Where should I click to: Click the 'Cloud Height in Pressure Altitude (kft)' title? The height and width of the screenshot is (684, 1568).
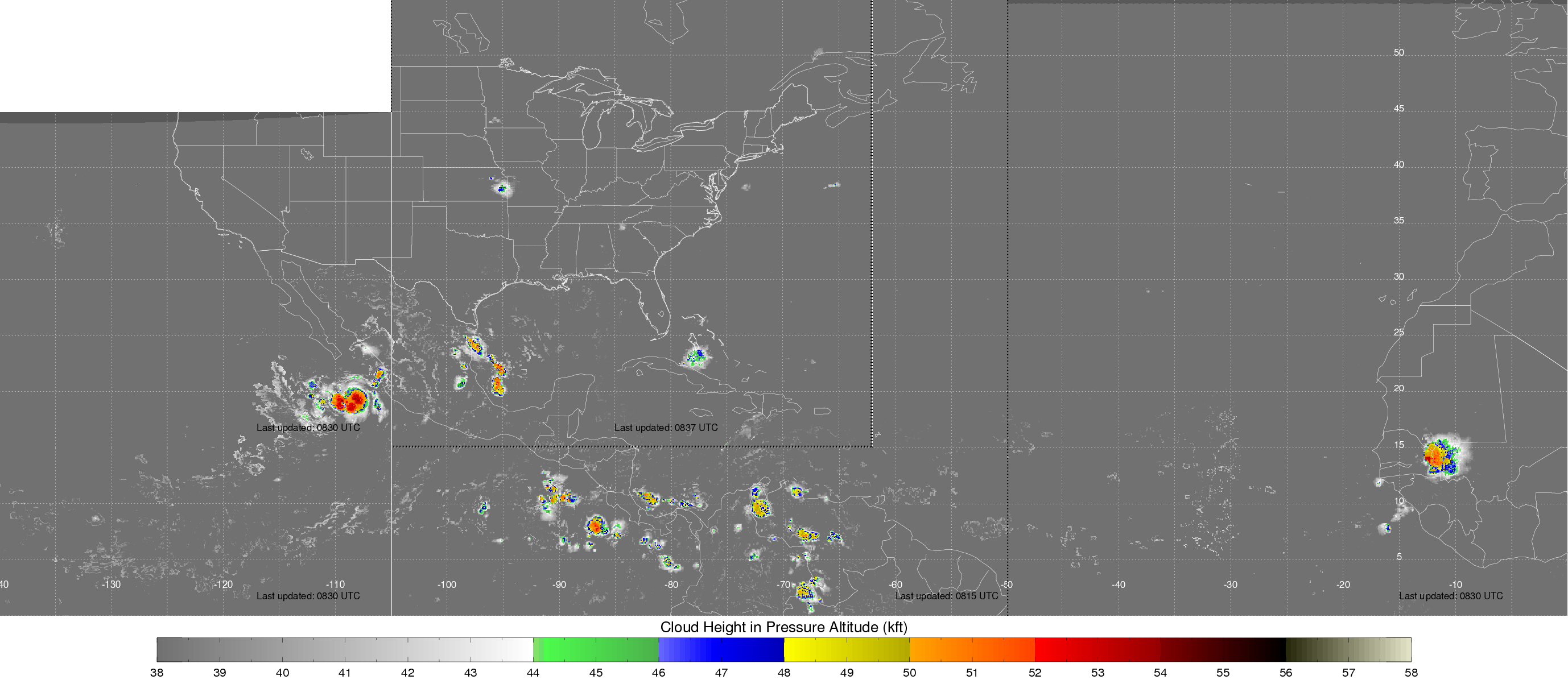(x=783, y=627)
